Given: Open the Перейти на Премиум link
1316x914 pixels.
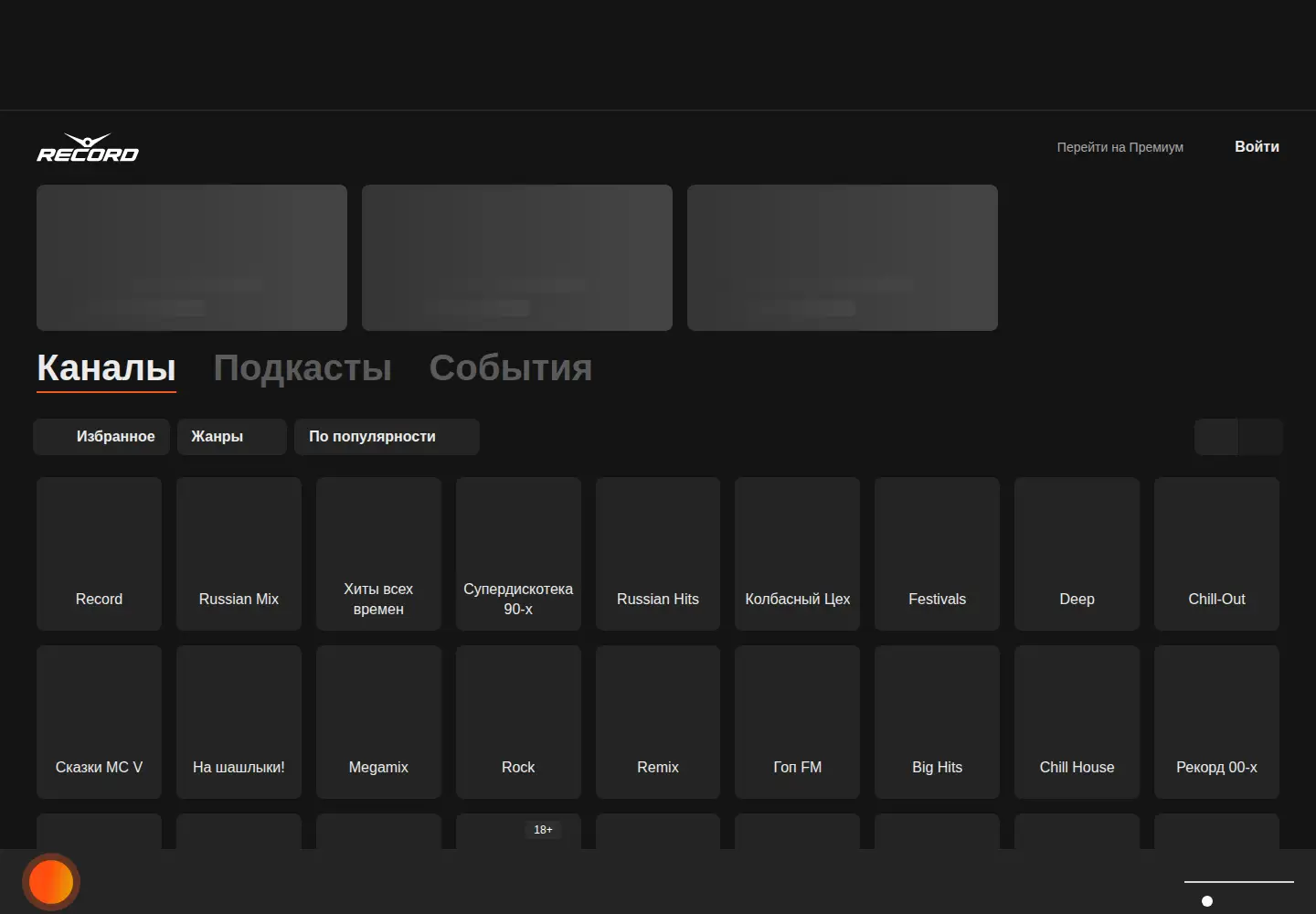Looking at the screenshot, I should 1120,147.
